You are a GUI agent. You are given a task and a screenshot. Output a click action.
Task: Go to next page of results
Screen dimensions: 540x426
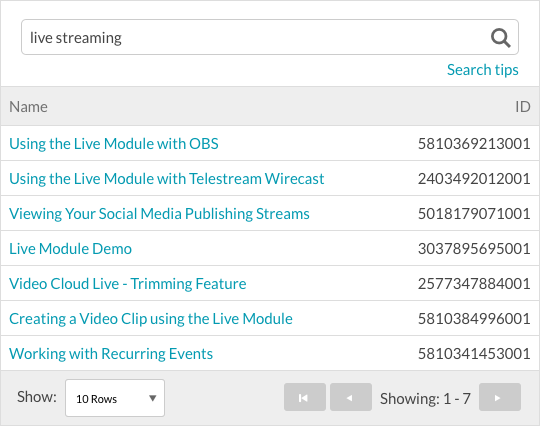pos(500,397)
